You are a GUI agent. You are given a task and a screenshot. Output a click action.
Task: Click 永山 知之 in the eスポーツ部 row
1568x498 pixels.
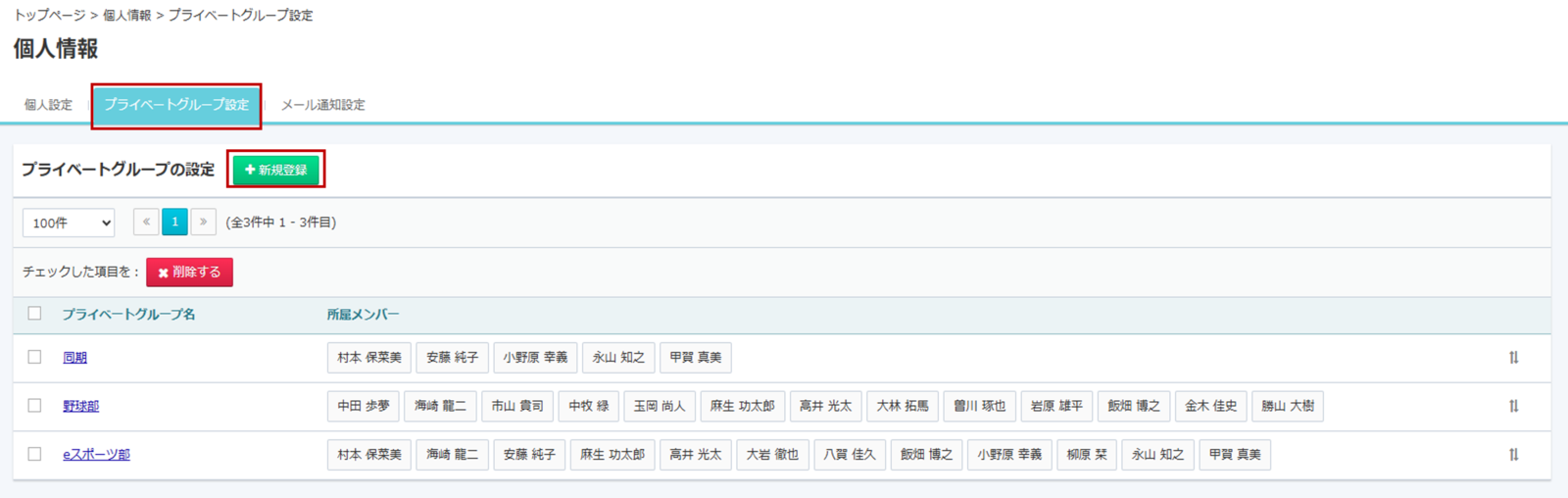1158,455
